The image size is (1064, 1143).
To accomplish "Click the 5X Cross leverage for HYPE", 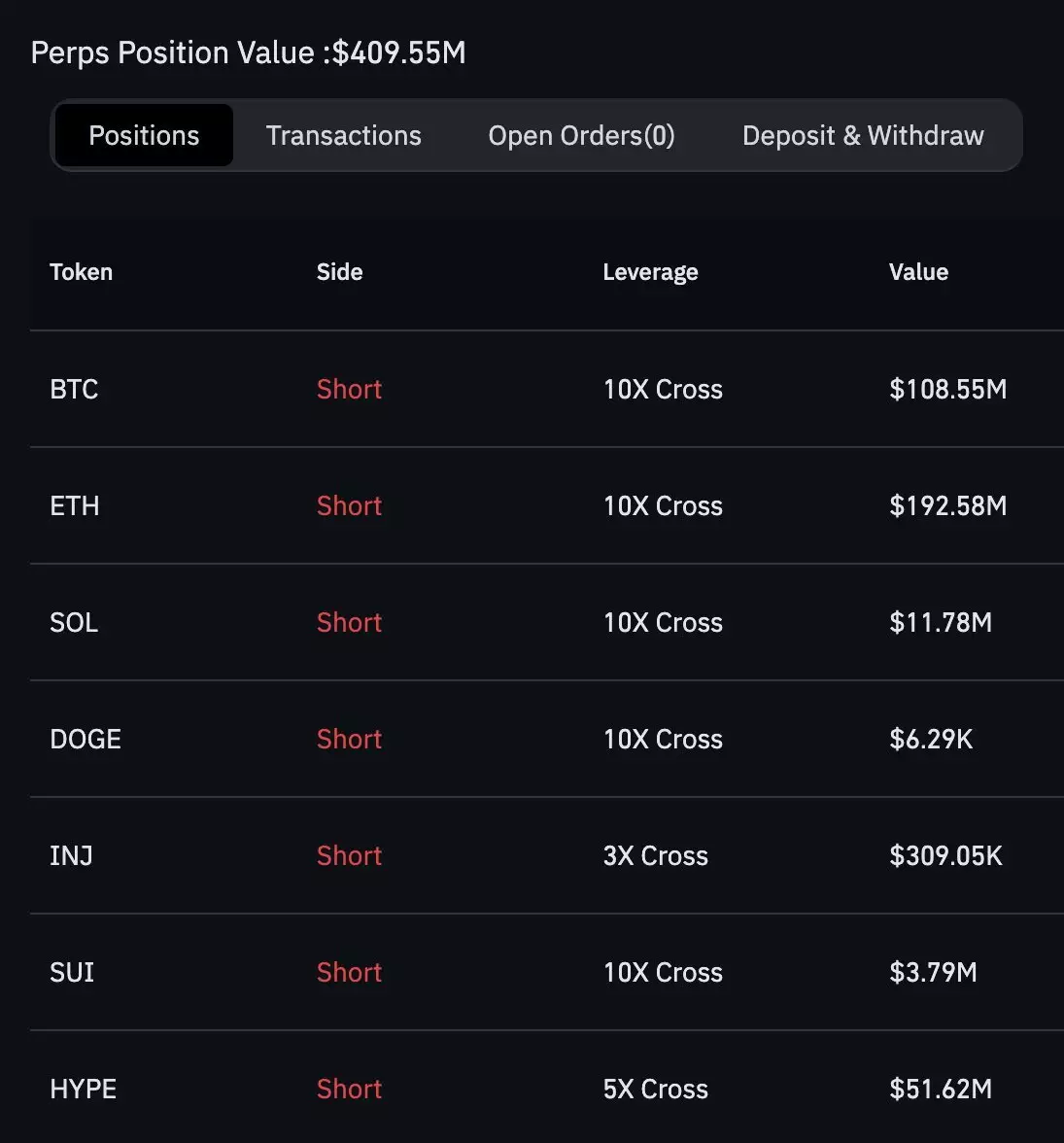I will click(655, 1089).
